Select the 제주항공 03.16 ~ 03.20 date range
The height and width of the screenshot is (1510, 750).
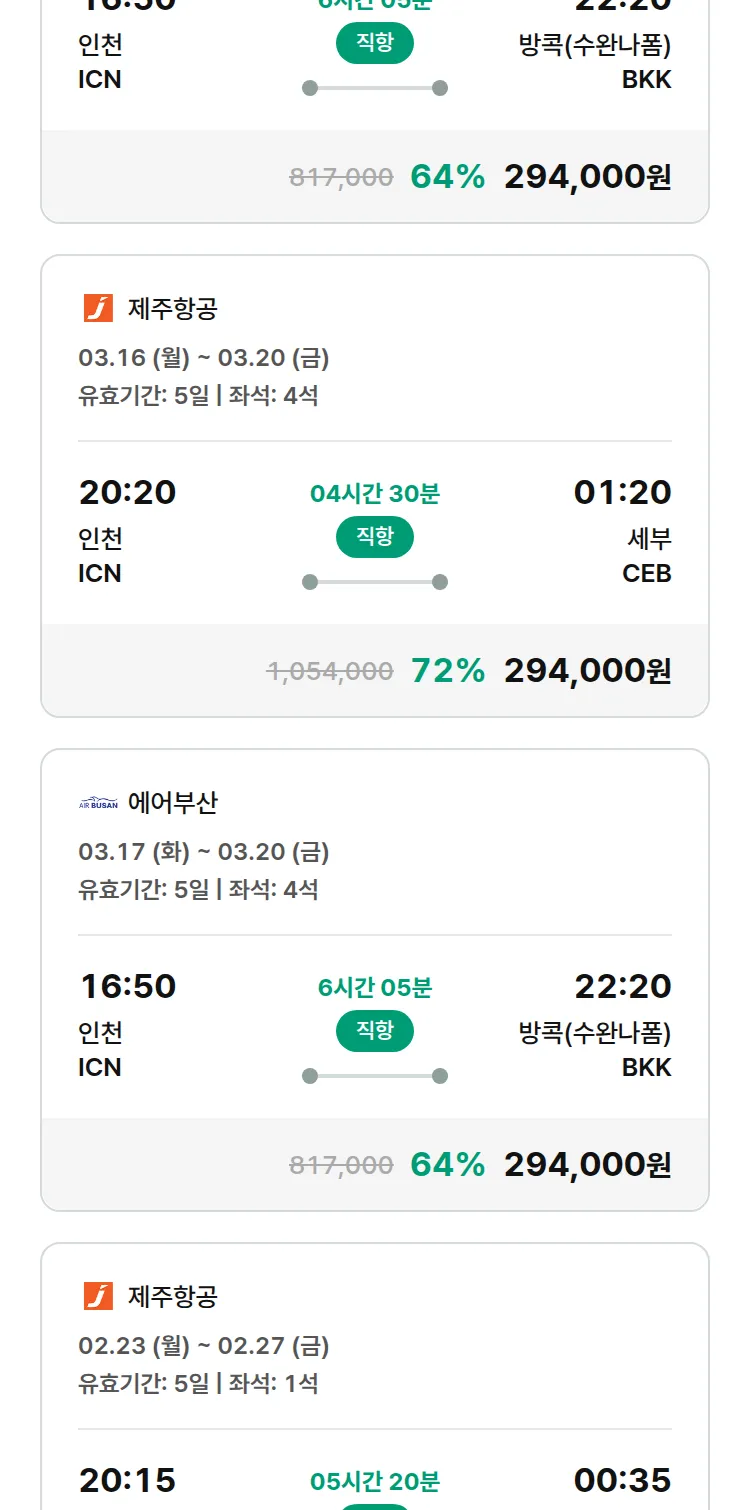point(204,358)
